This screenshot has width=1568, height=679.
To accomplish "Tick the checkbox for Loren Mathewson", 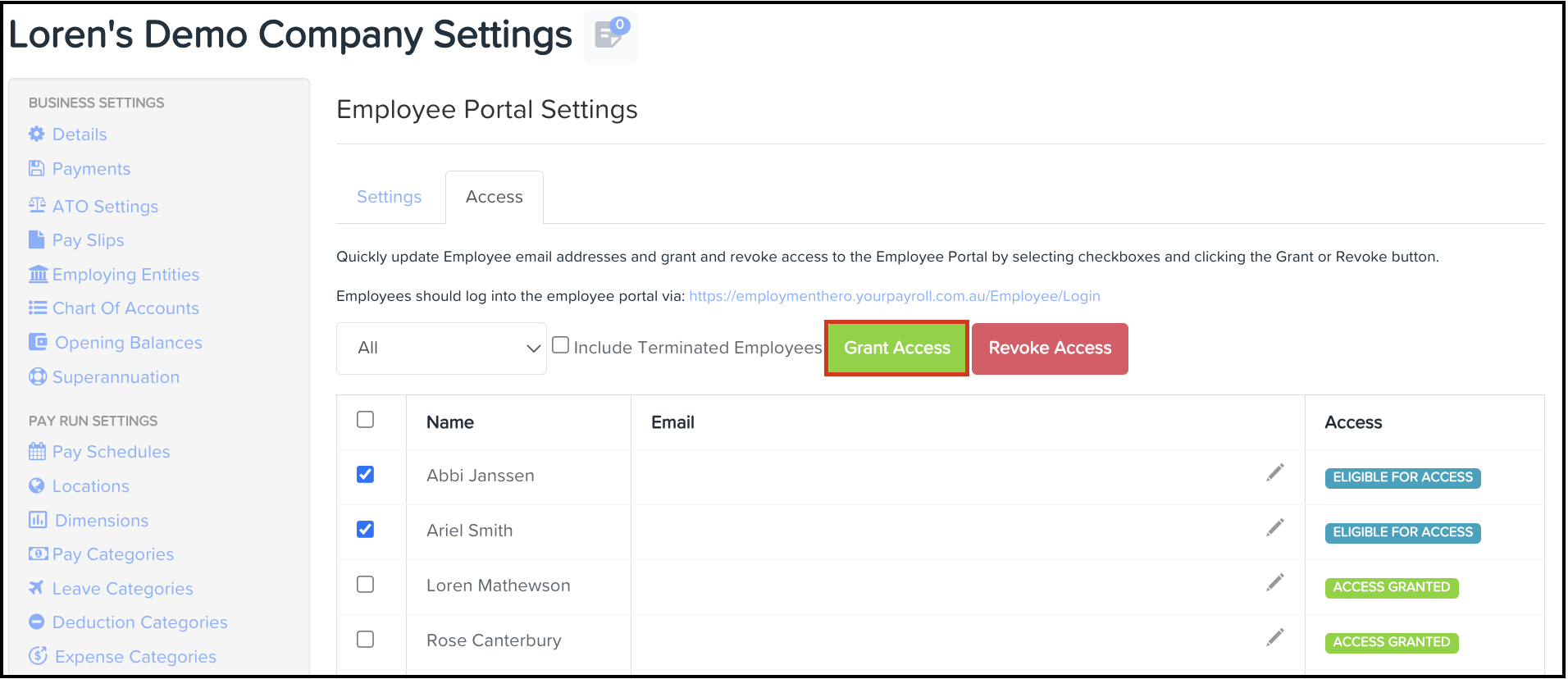I will 366,585.
